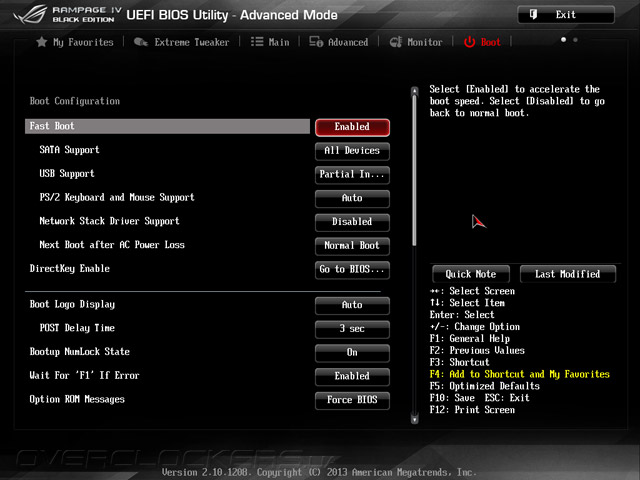Click the scrollbar down arrow

click(415, 419)
